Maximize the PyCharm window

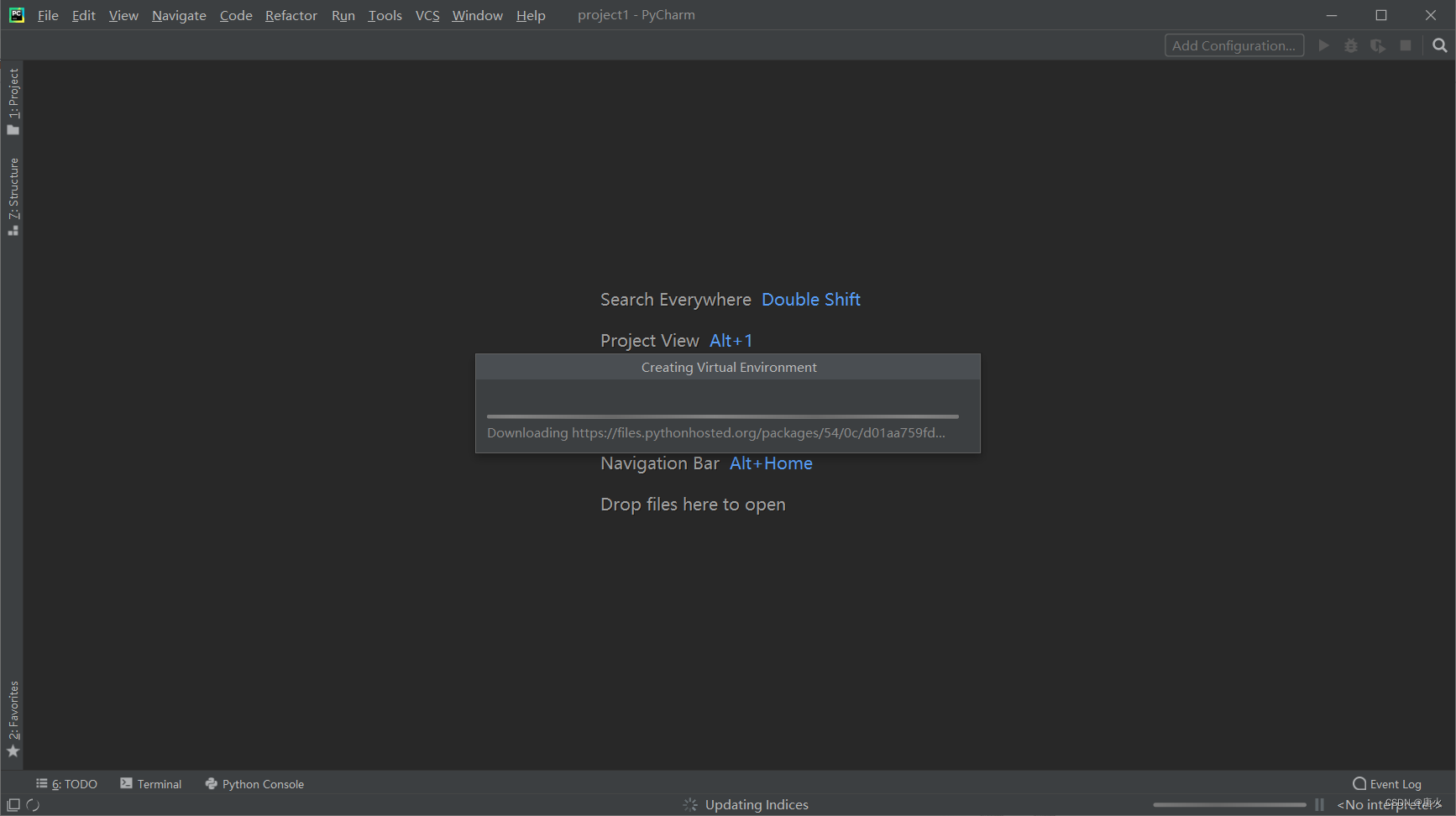[1381, 15]
